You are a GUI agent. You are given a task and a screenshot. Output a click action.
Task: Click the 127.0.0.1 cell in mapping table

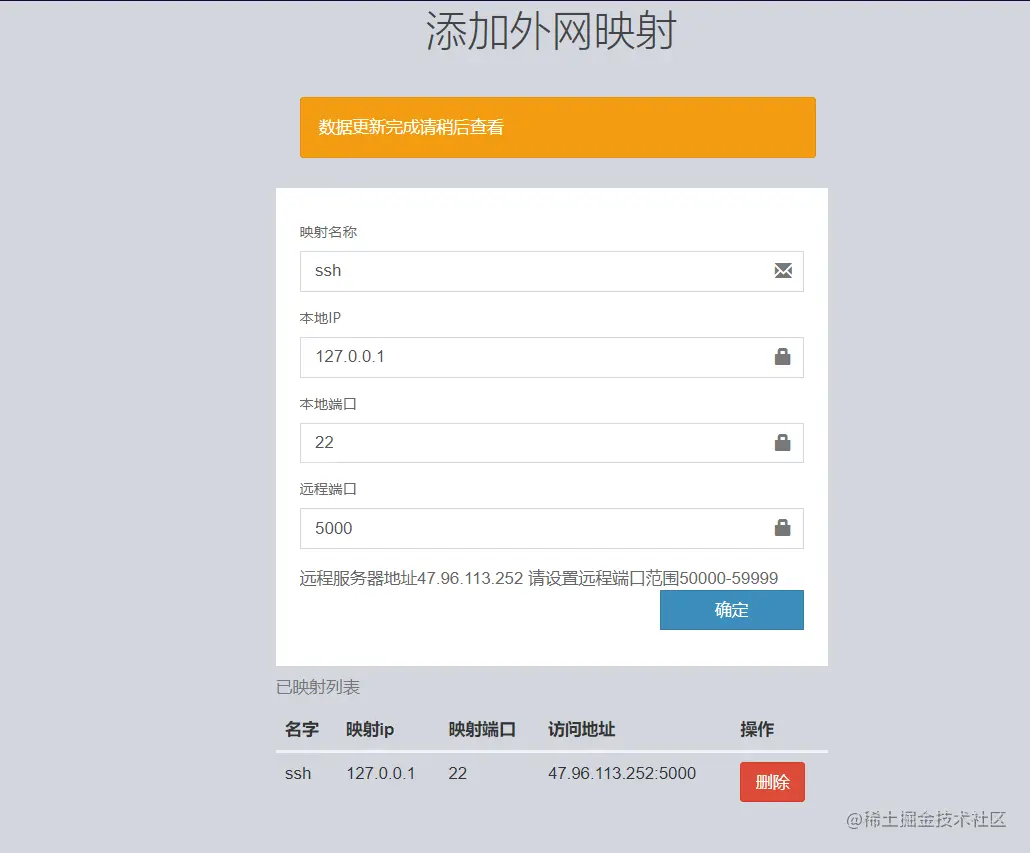(x=381, y=774)
